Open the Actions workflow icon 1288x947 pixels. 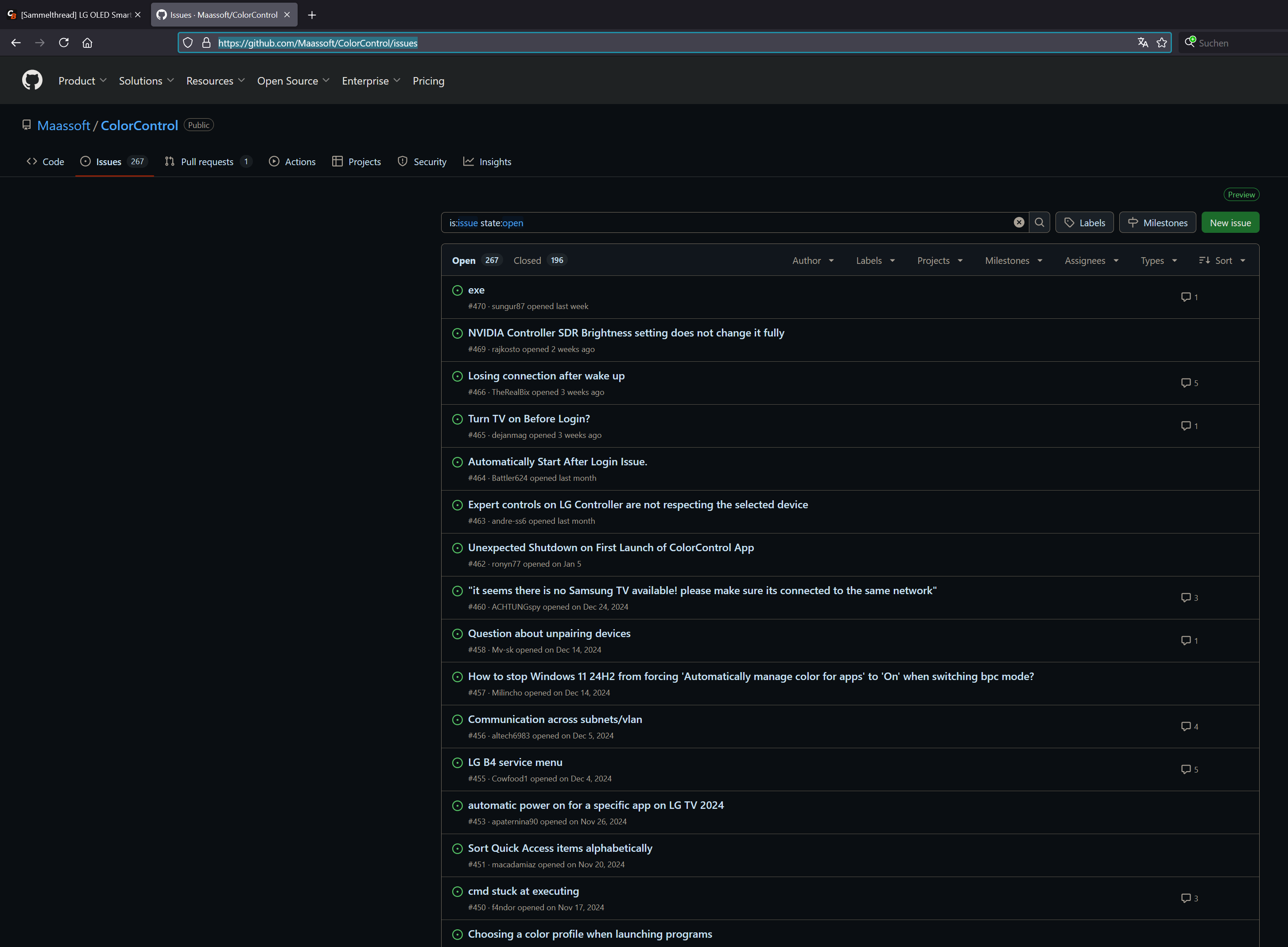pos(275,162)
